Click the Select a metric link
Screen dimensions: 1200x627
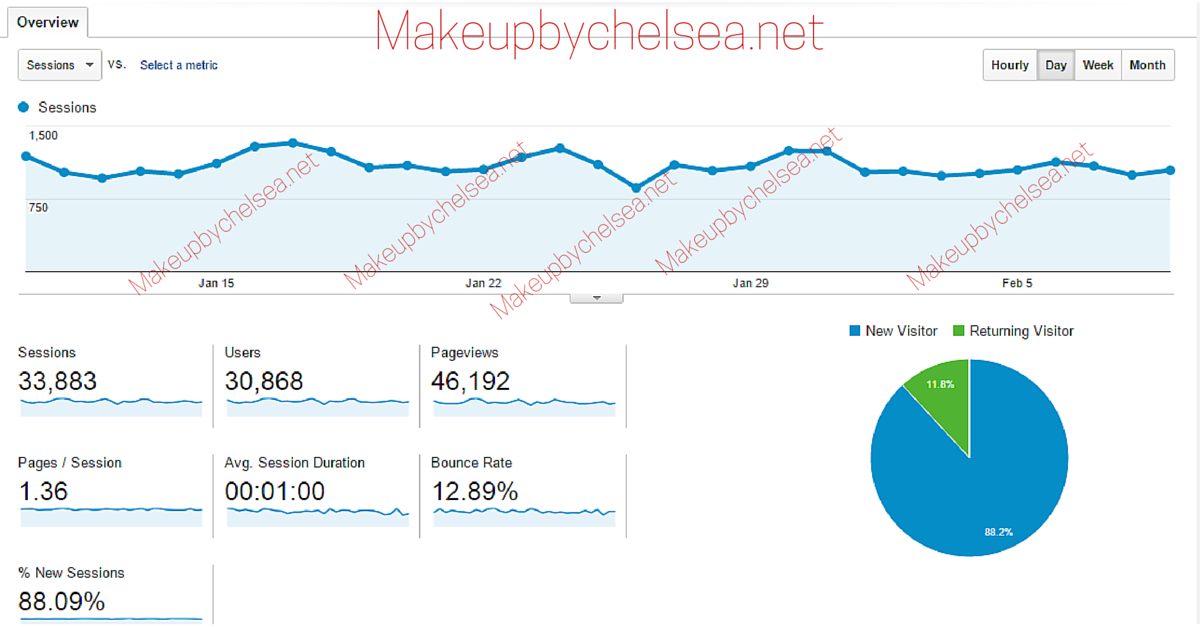(179, 65)
